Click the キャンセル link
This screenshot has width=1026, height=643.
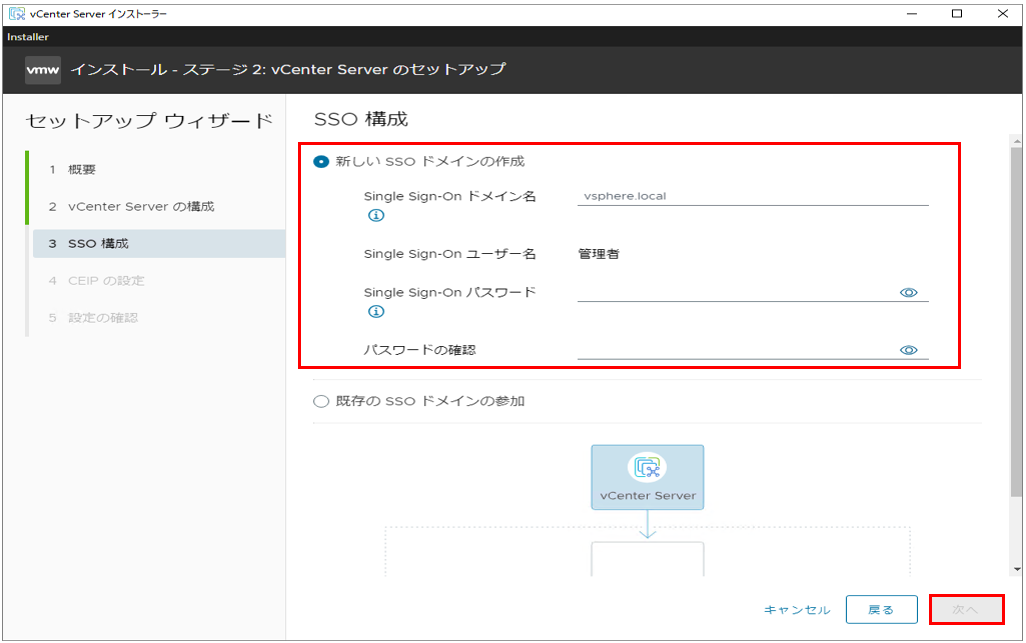(x=797, y=610)
